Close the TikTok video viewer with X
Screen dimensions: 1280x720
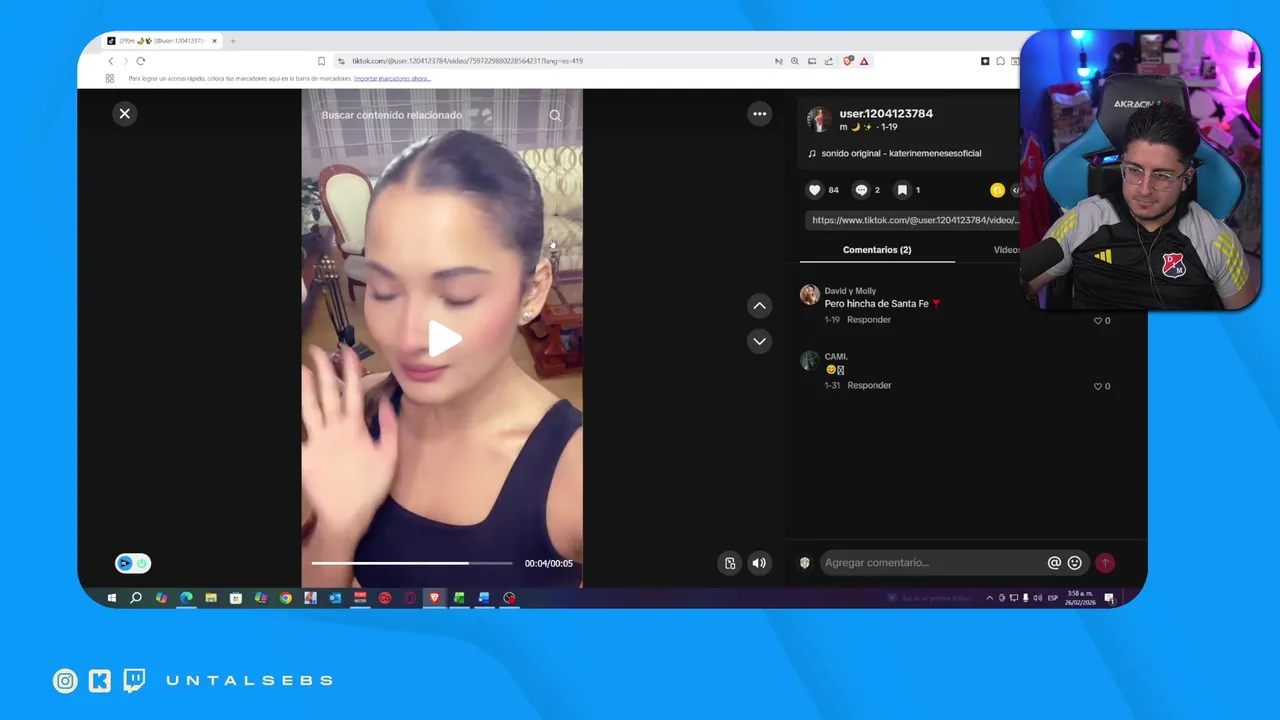point(125,114)
